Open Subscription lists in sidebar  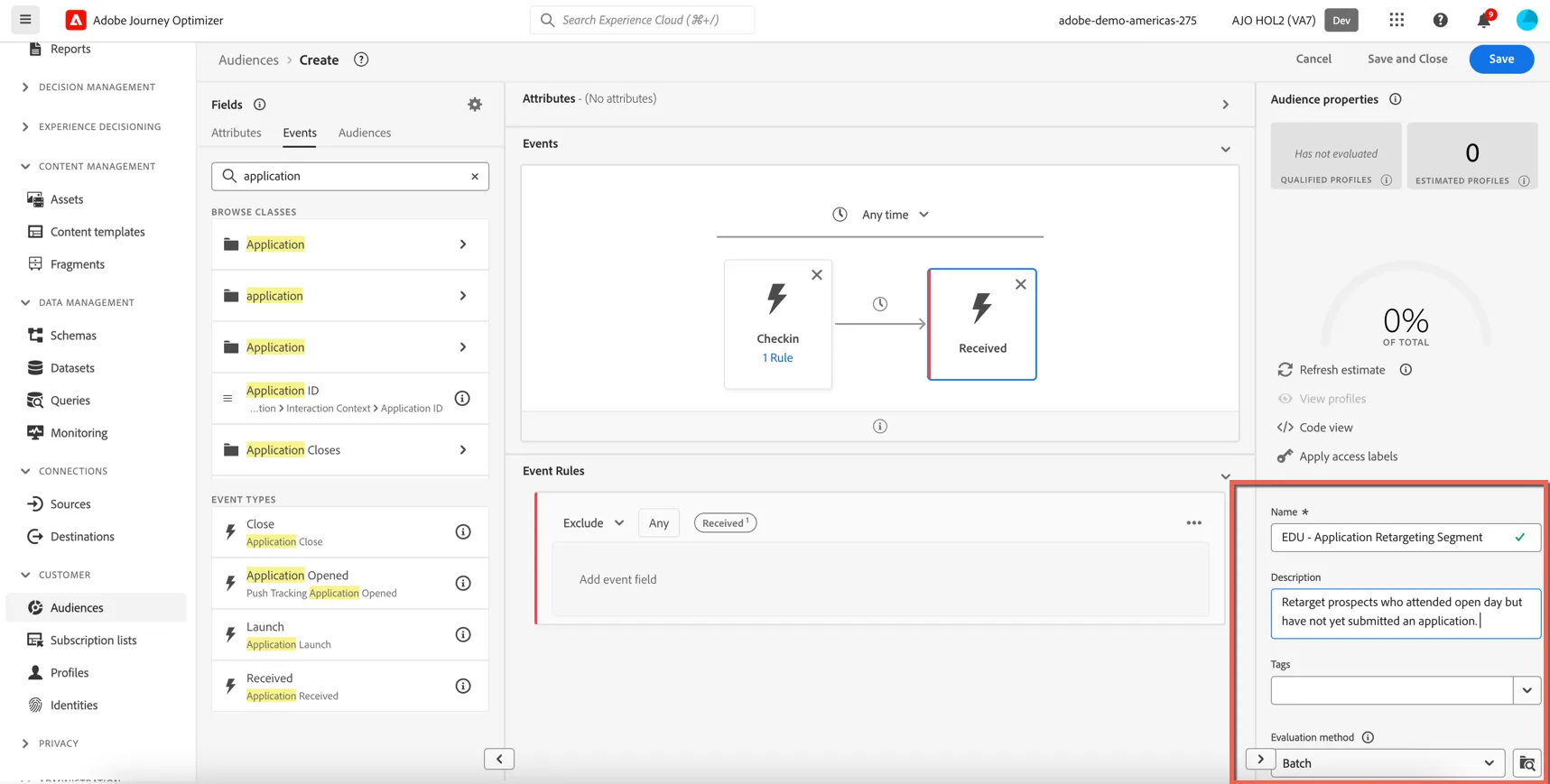pyautogui.click(x=93, y=641)
